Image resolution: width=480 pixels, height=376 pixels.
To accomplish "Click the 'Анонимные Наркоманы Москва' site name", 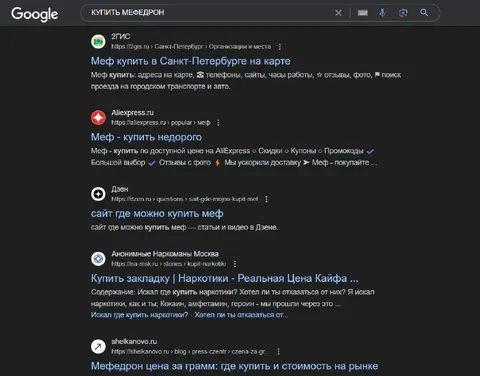I will 165,254.
